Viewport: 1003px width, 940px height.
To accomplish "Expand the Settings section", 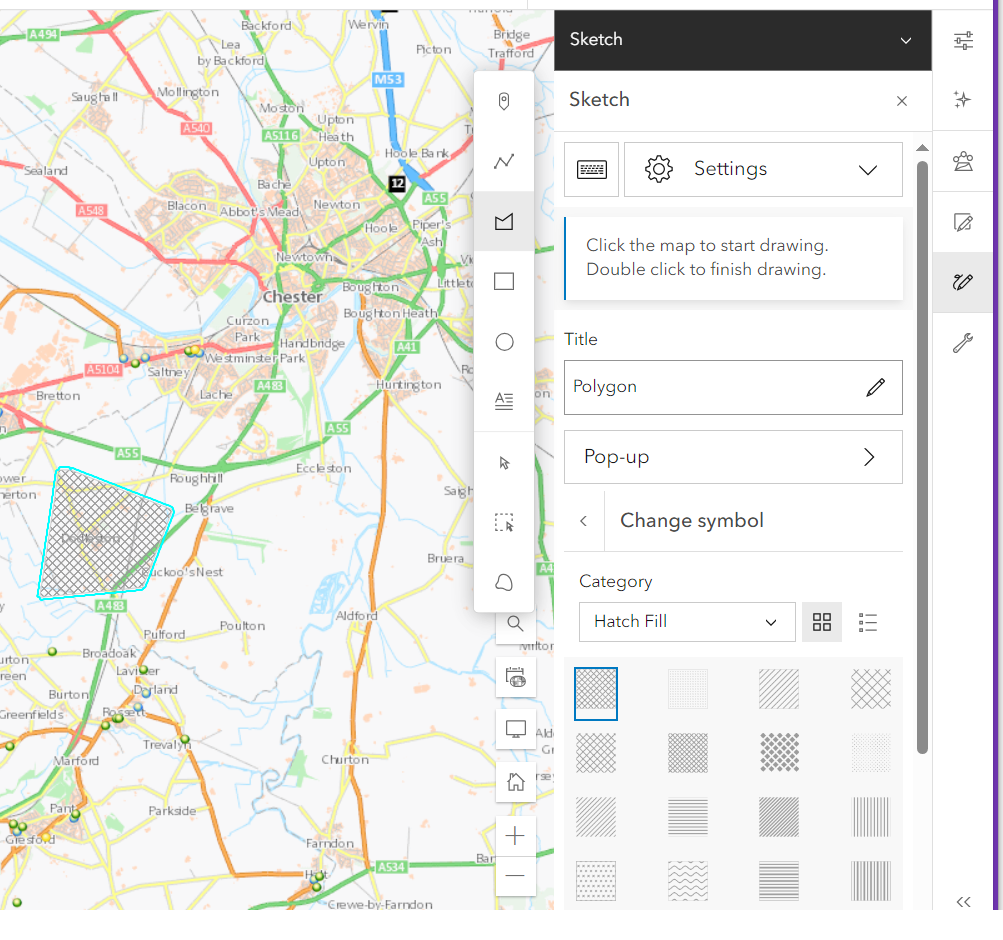I will point(866,169).
